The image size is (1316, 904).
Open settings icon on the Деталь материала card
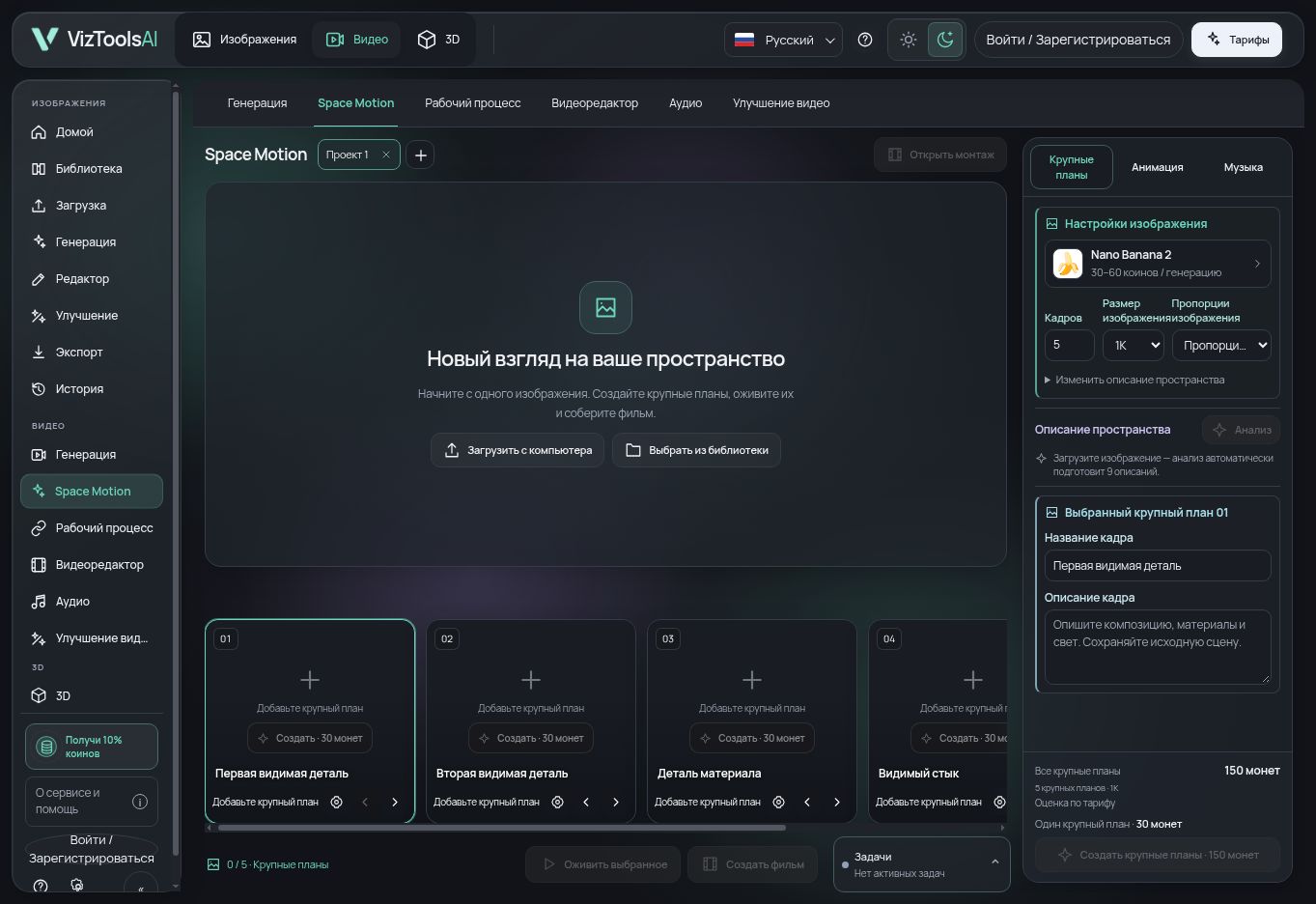click(778, 802)
